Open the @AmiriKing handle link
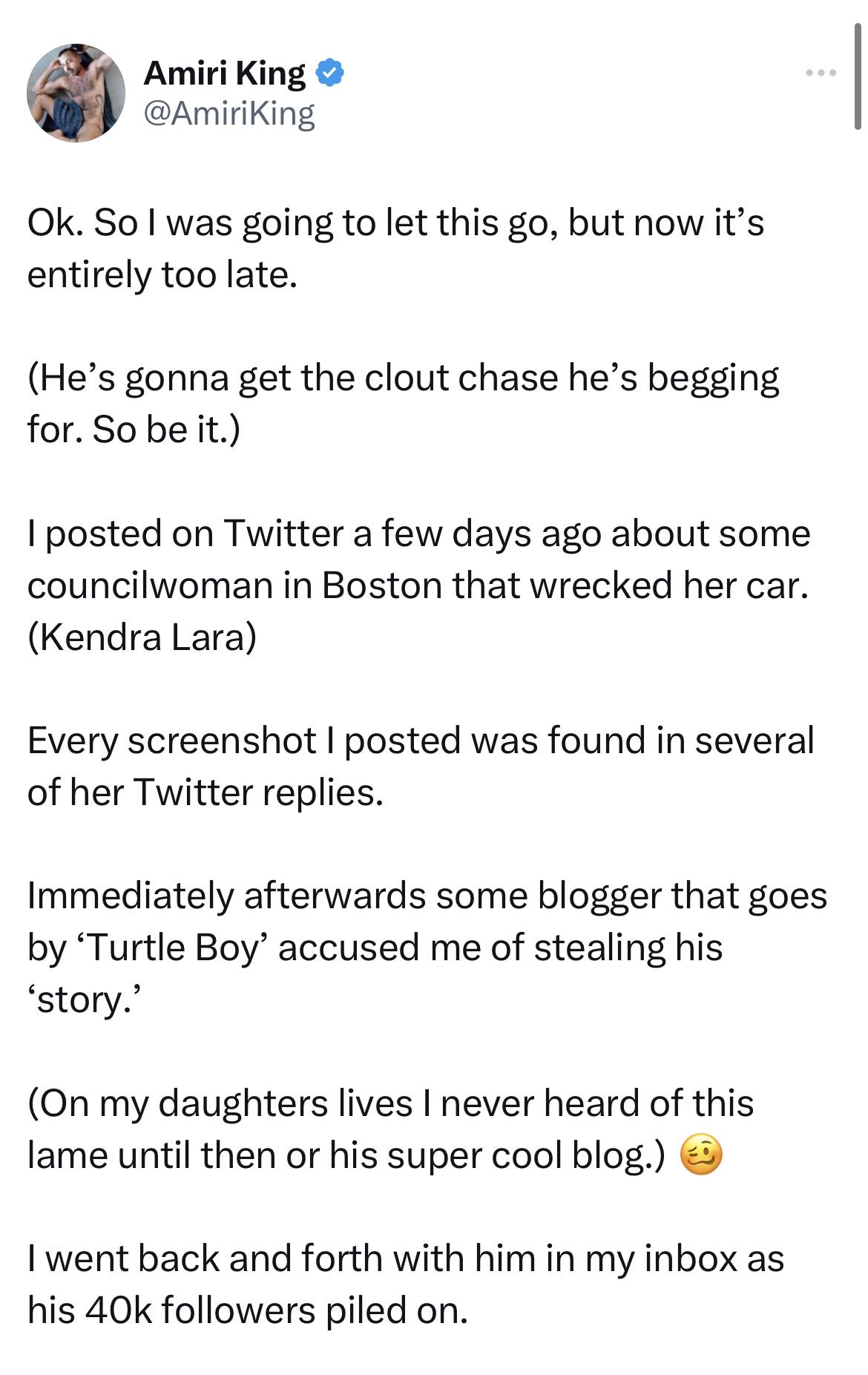Image resolution: width=868 pixels, height=1375 pixels. coord(229,113)
